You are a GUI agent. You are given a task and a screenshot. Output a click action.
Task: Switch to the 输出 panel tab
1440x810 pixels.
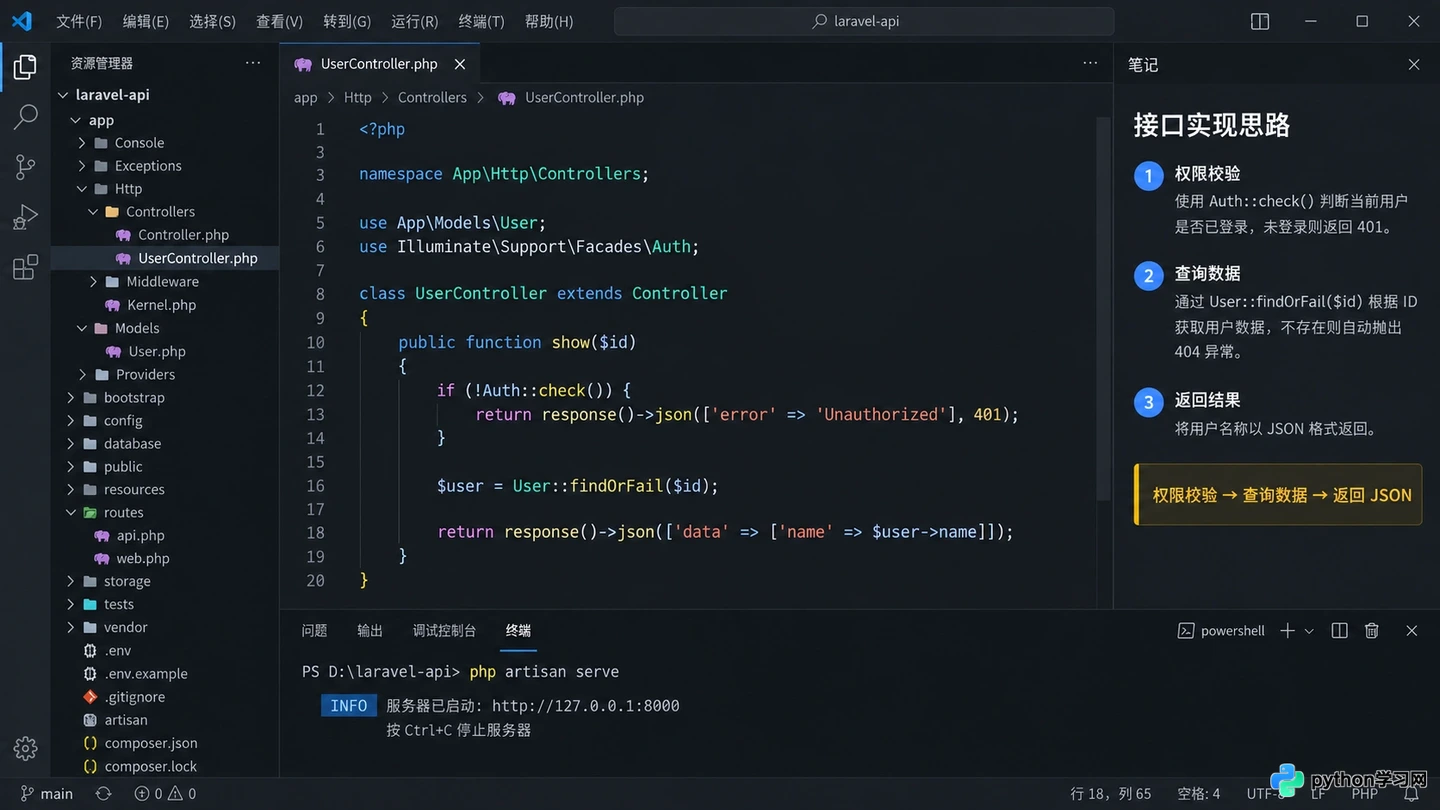click(370, 631)
